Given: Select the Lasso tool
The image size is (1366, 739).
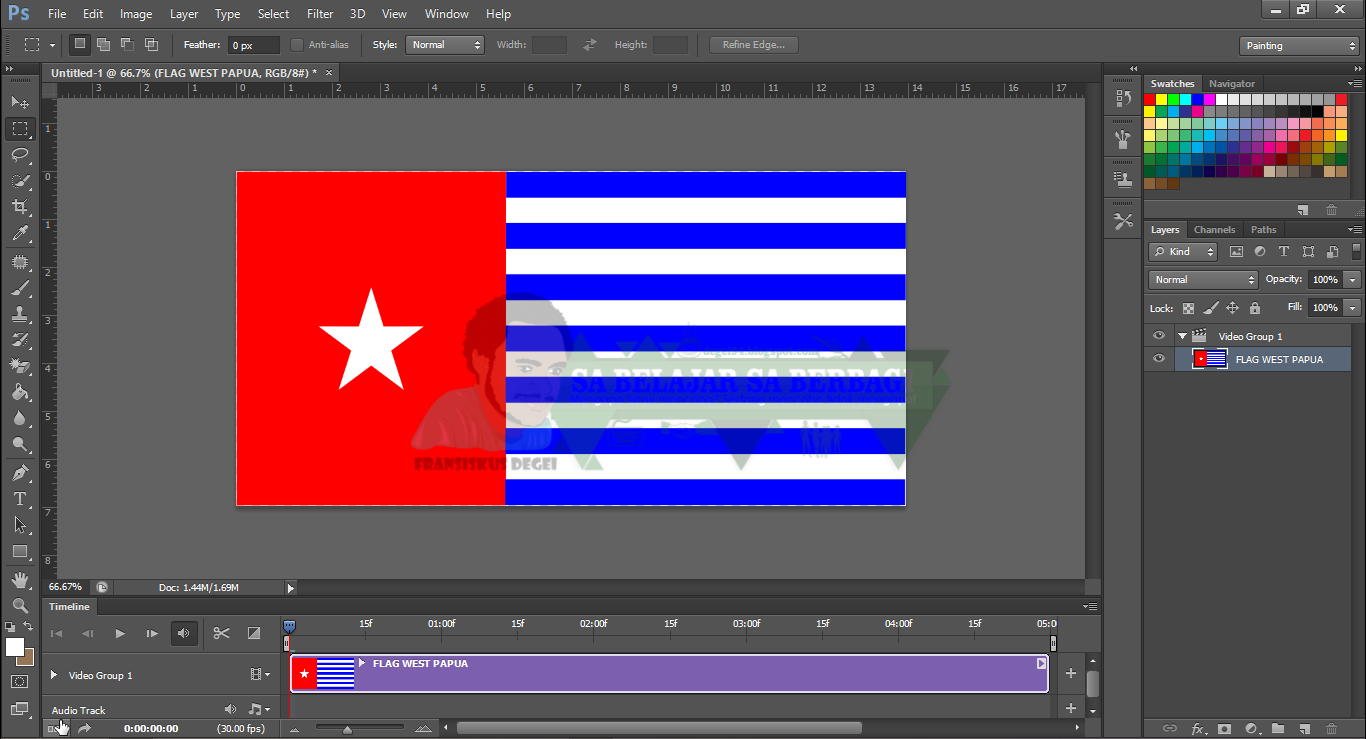Looking at the screenshot, I should 20,155.
